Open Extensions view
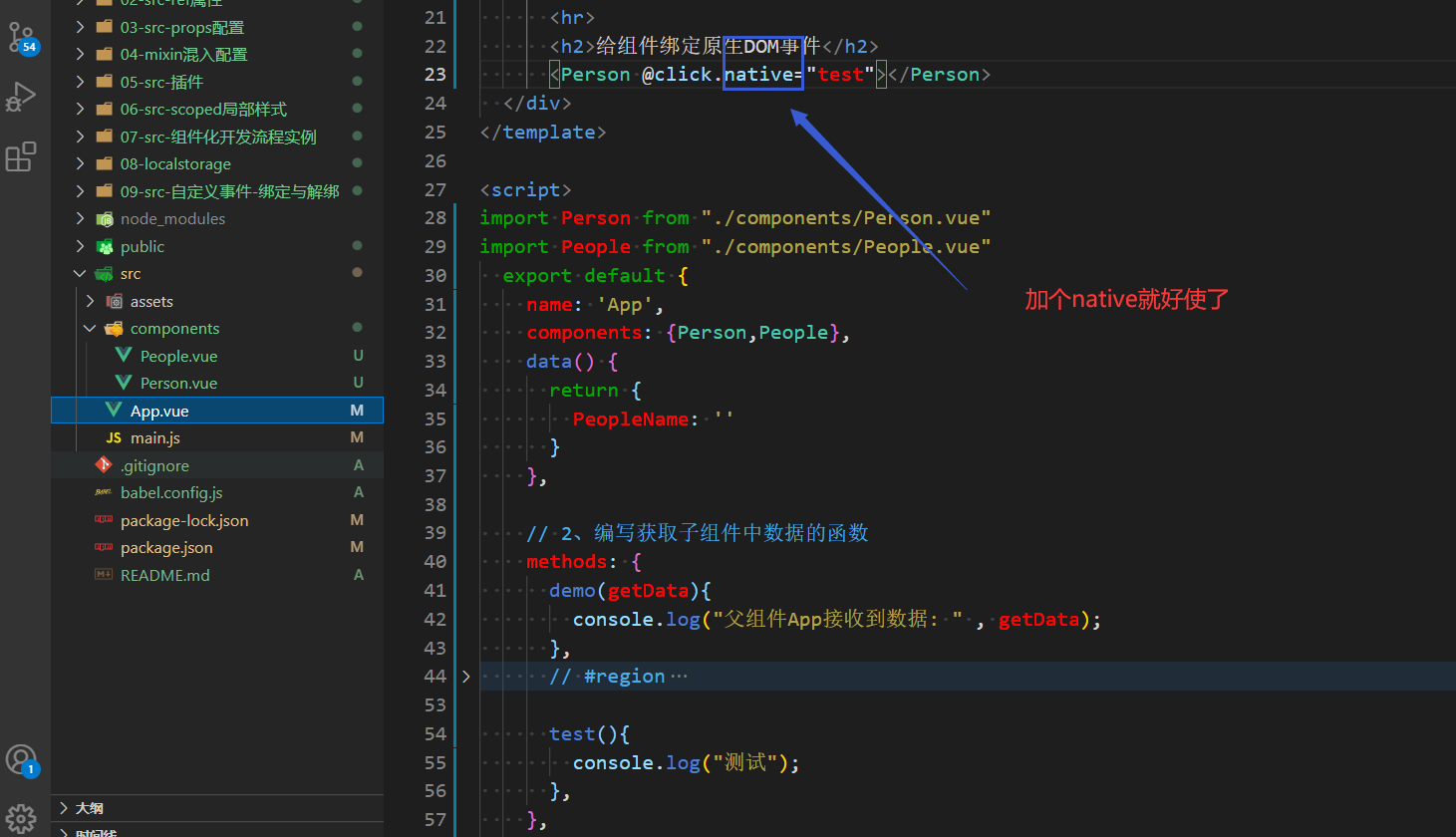 click(x=21, y=156)
